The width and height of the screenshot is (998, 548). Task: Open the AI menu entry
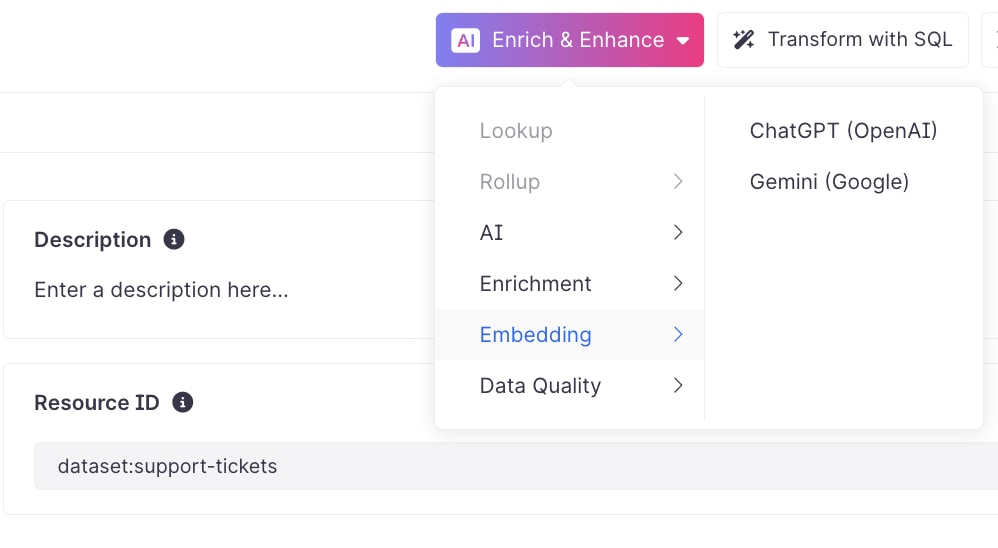[570, 233]
